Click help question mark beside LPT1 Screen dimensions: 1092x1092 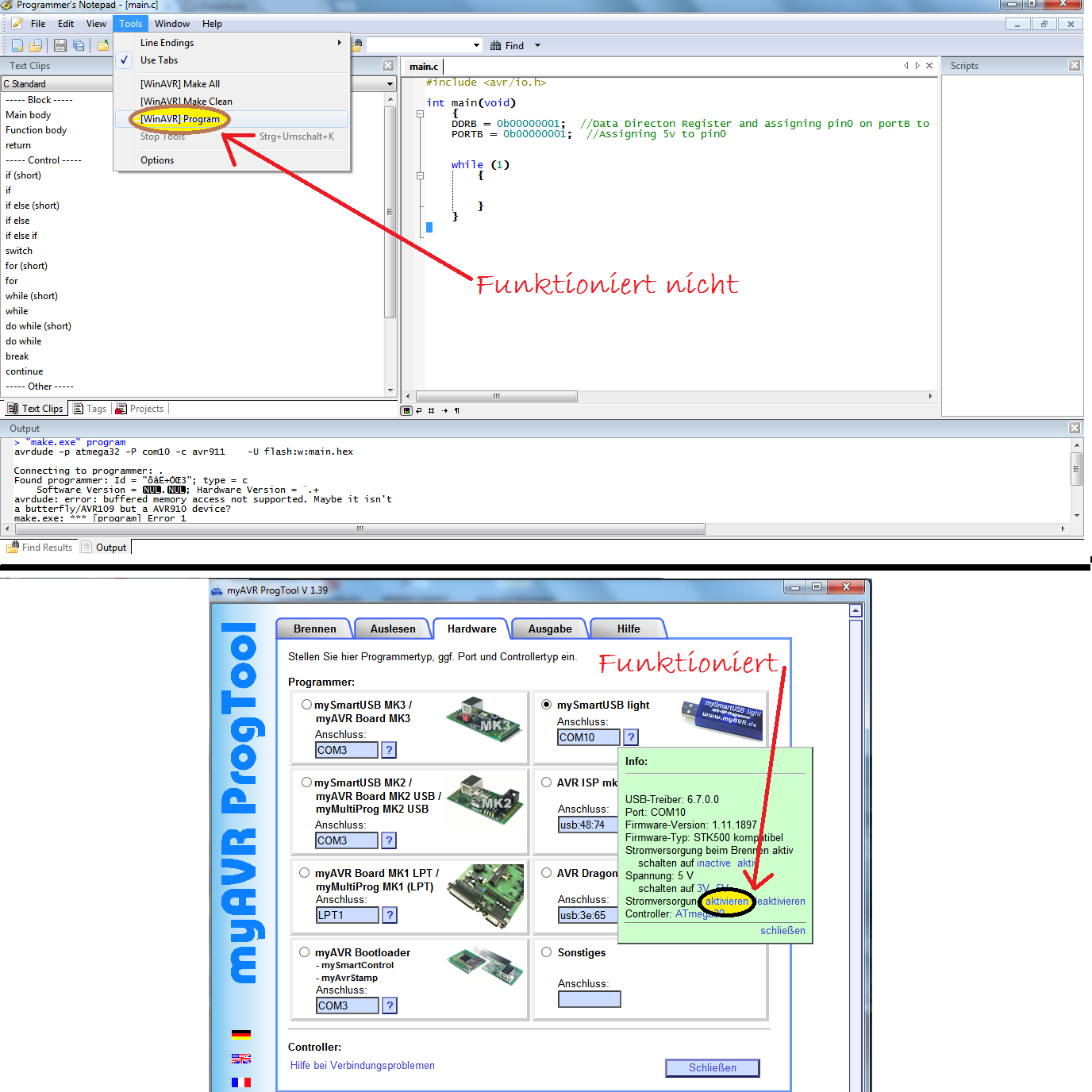point(390,915)
